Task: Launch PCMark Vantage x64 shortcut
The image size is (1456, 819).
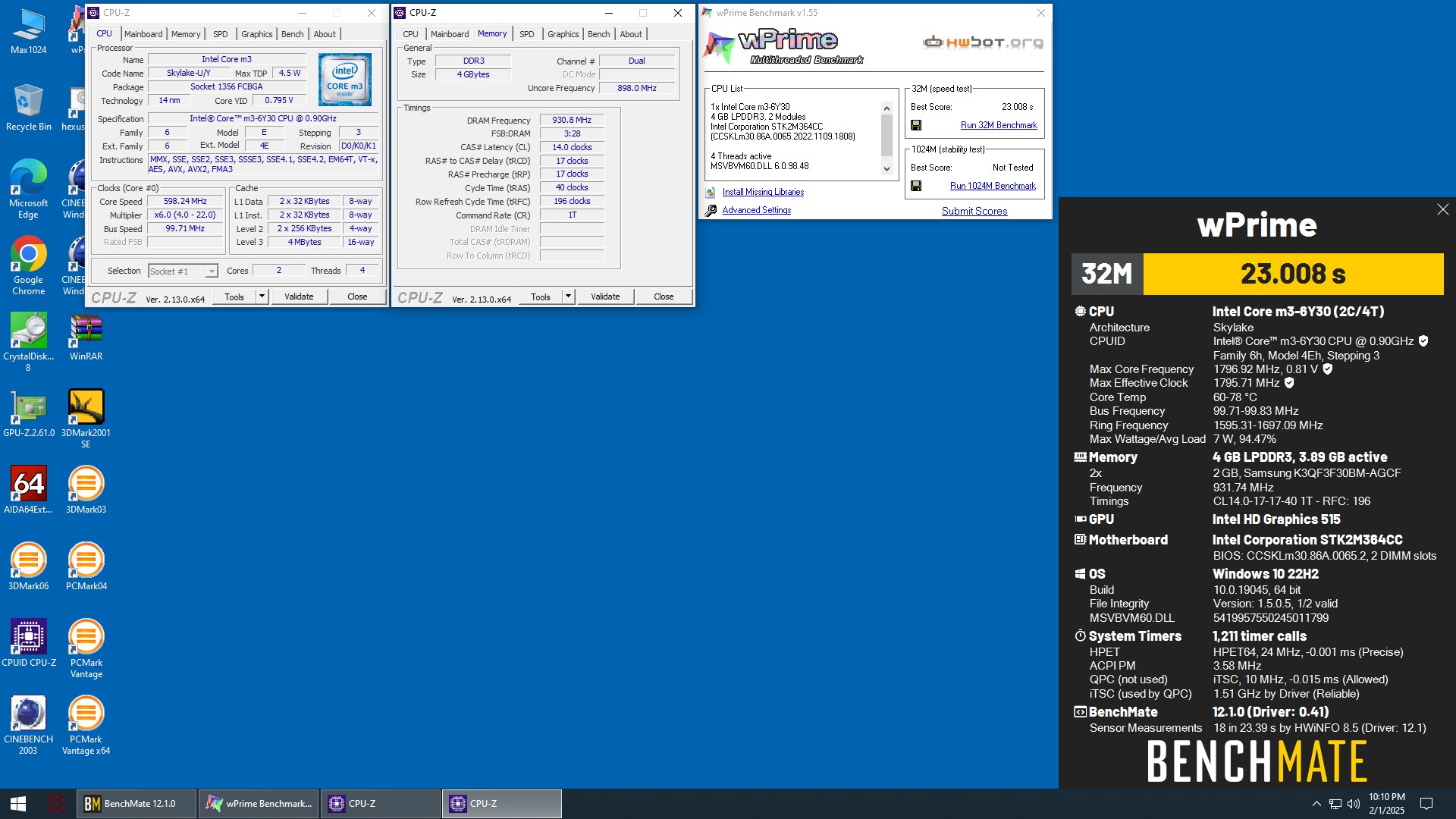Action: click(x=86, y=726)
